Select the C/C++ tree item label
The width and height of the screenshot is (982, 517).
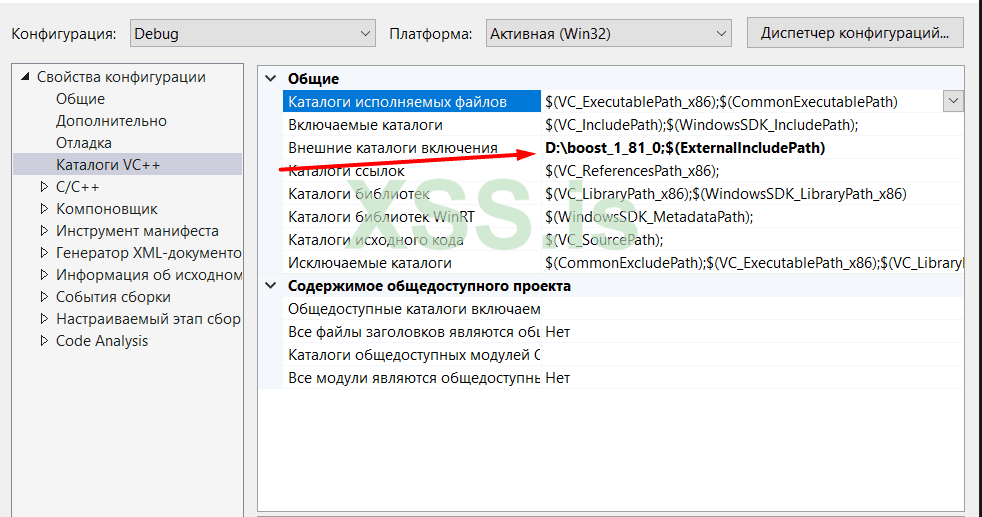[78, 187]
